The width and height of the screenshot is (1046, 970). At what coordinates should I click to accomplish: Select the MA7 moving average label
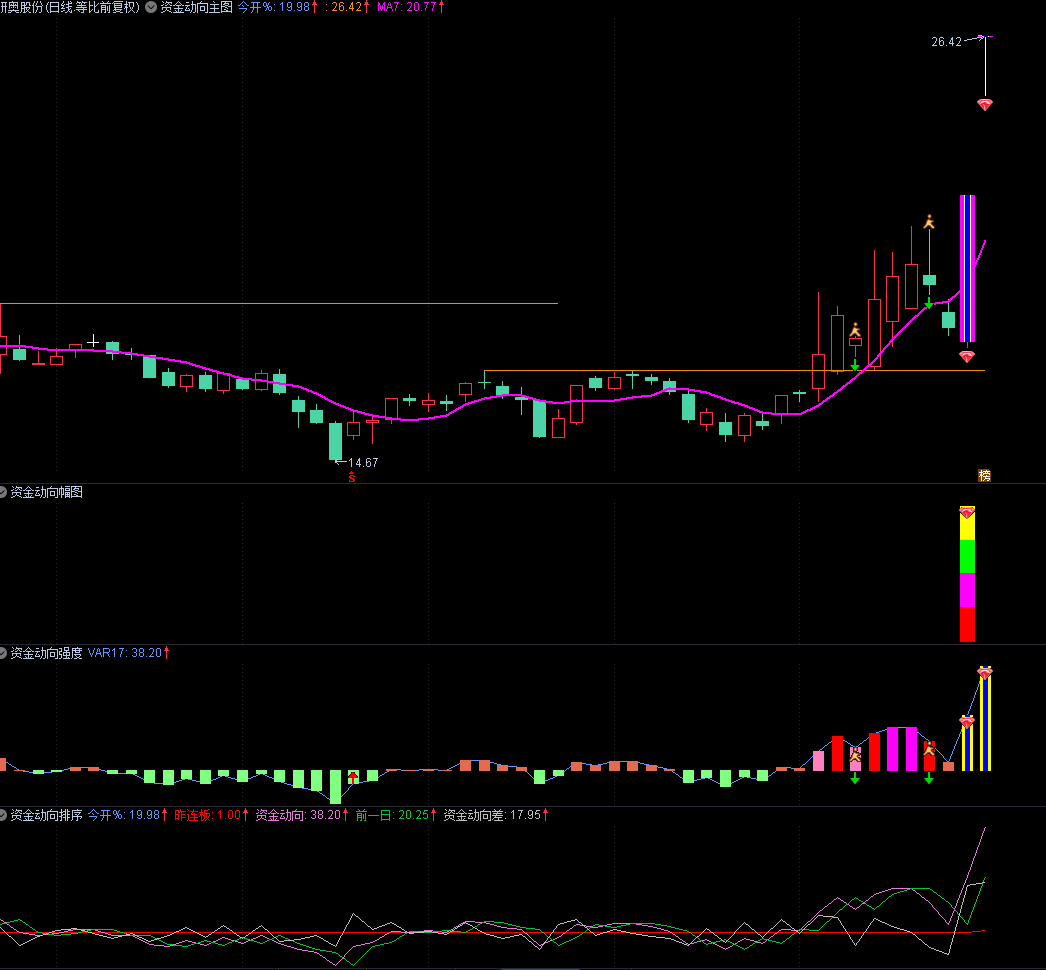[x=410, y=7]
